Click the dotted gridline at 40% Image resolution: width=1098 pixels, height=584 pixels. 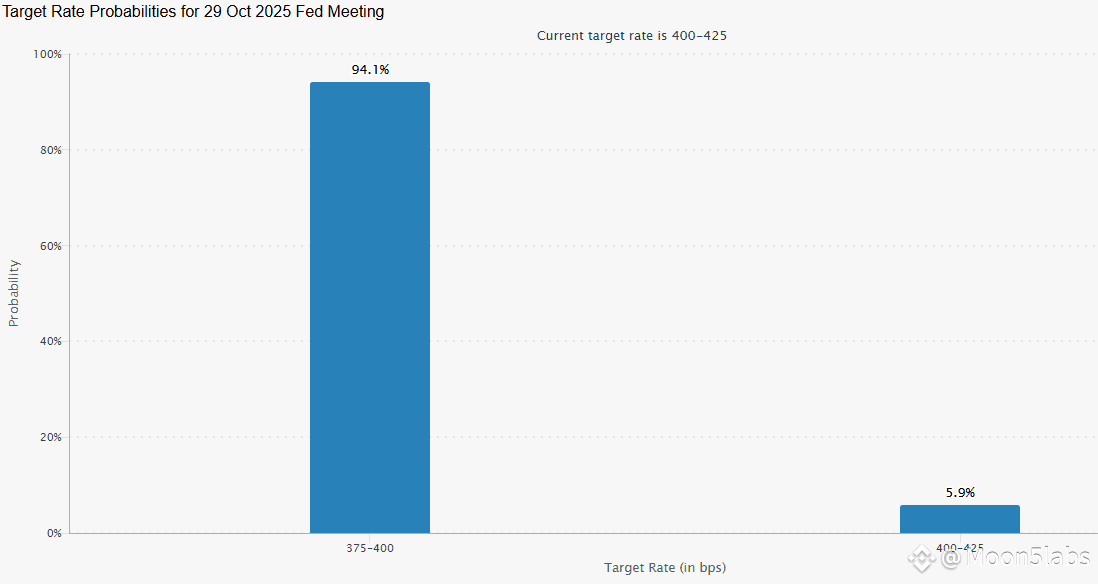tap(584, 341)
